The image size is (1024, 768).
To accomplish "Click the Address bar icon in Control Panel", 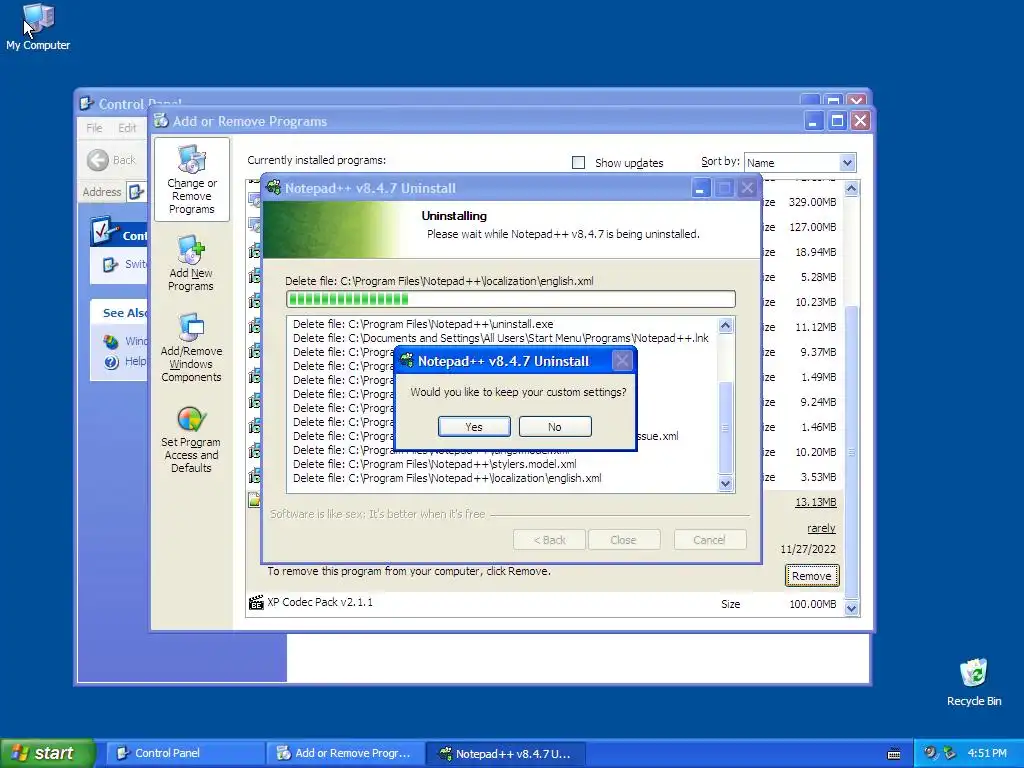I will point(136,192).
